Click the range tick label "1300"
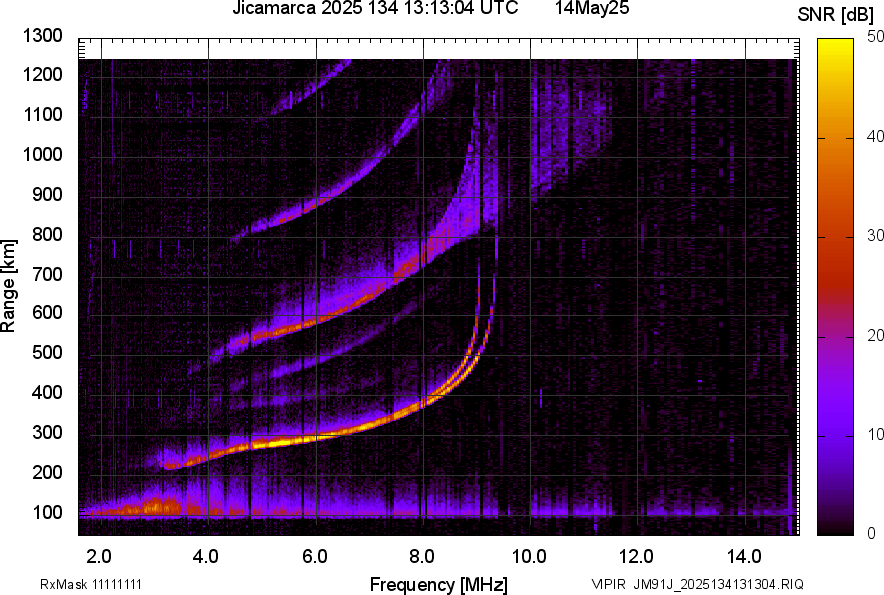The width and height of the screenshot is (884, 595). coord(42,36)
